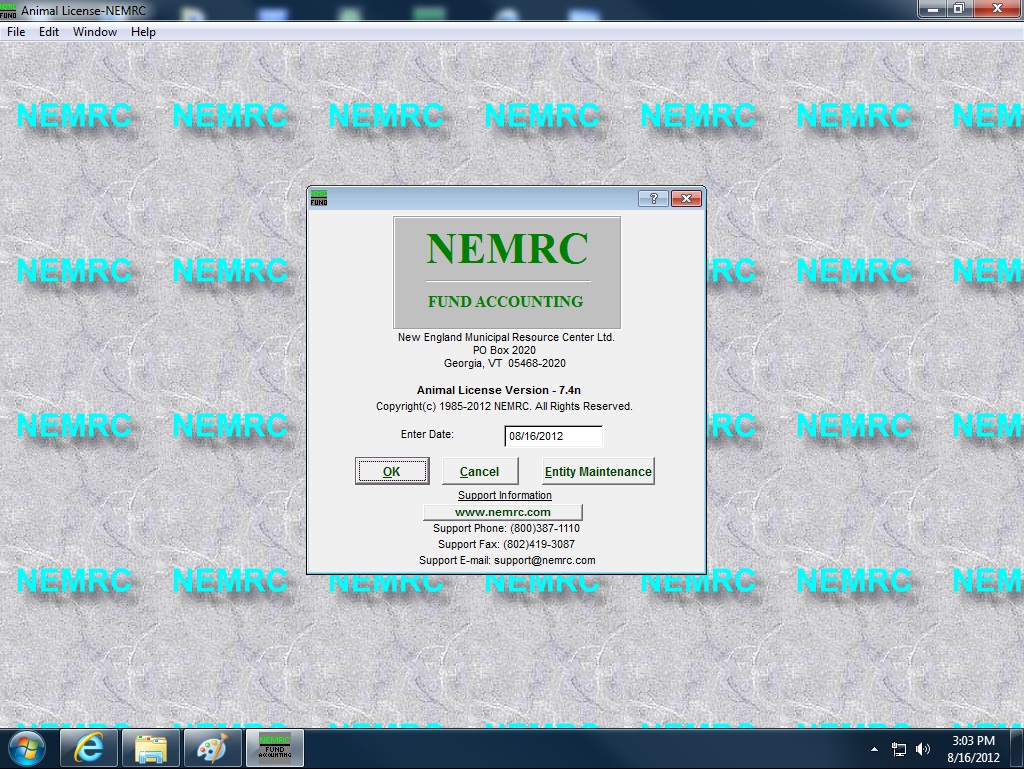Click the network status tray icon
Screen dimensions: 1024x769
pyautogui.click(x=899, y=749)
